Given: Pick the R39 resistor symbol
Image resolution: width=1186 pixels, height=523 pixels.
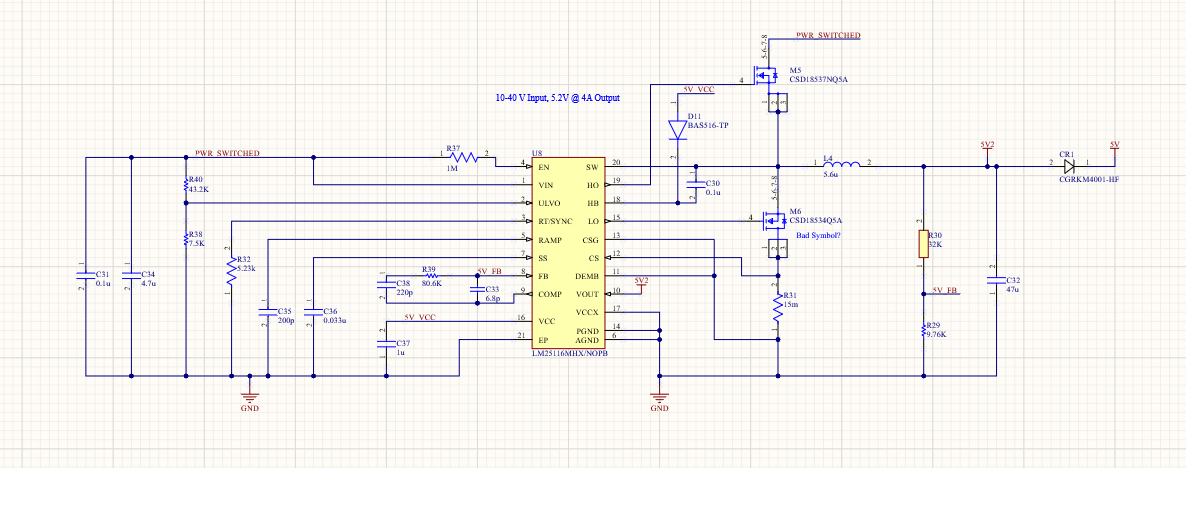Looking at the screenshot, I should pyautogui.click(x=432, y=276).
